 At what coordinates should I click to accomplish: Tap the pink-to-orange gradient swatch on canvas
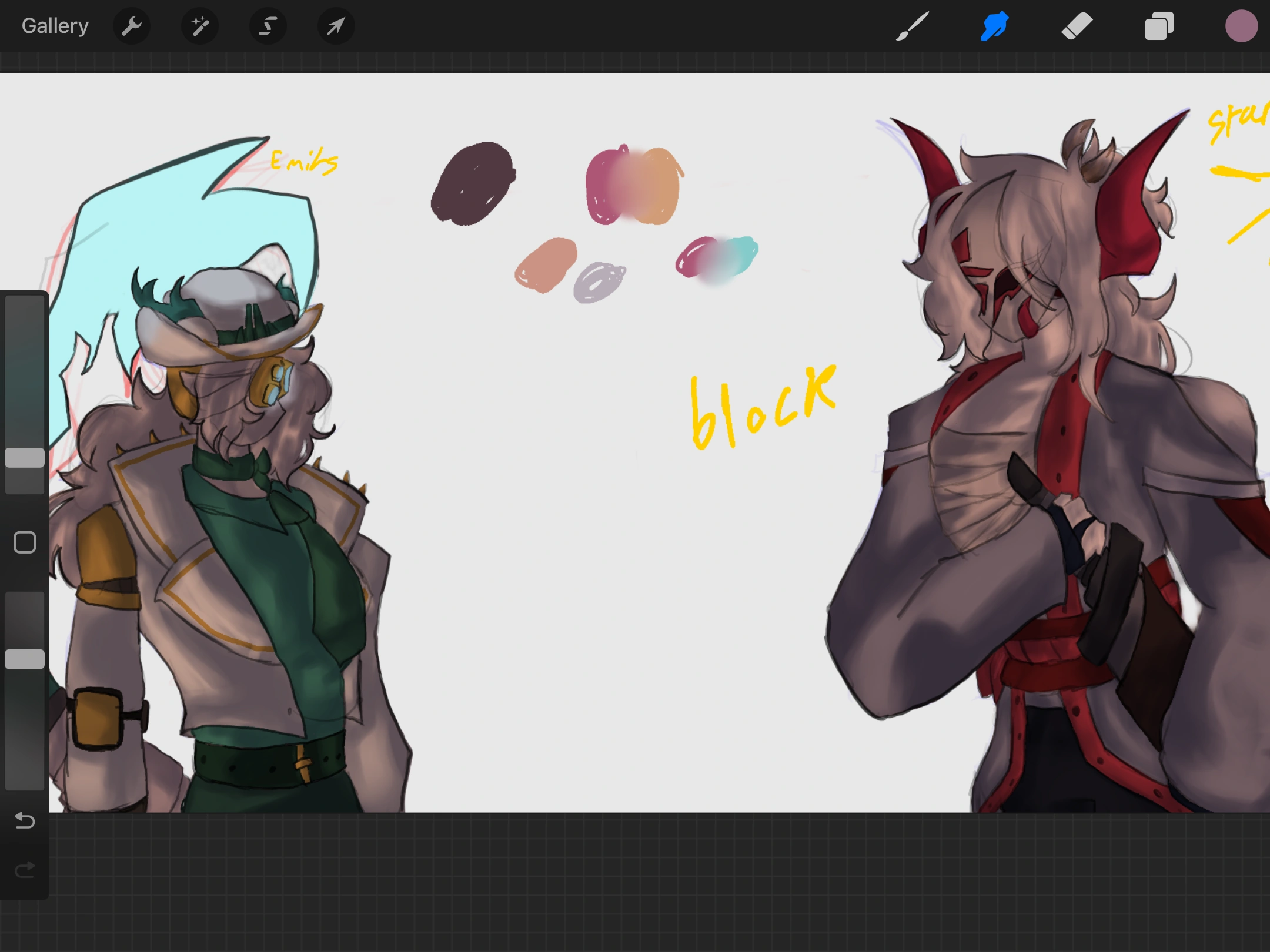[634, 186]
